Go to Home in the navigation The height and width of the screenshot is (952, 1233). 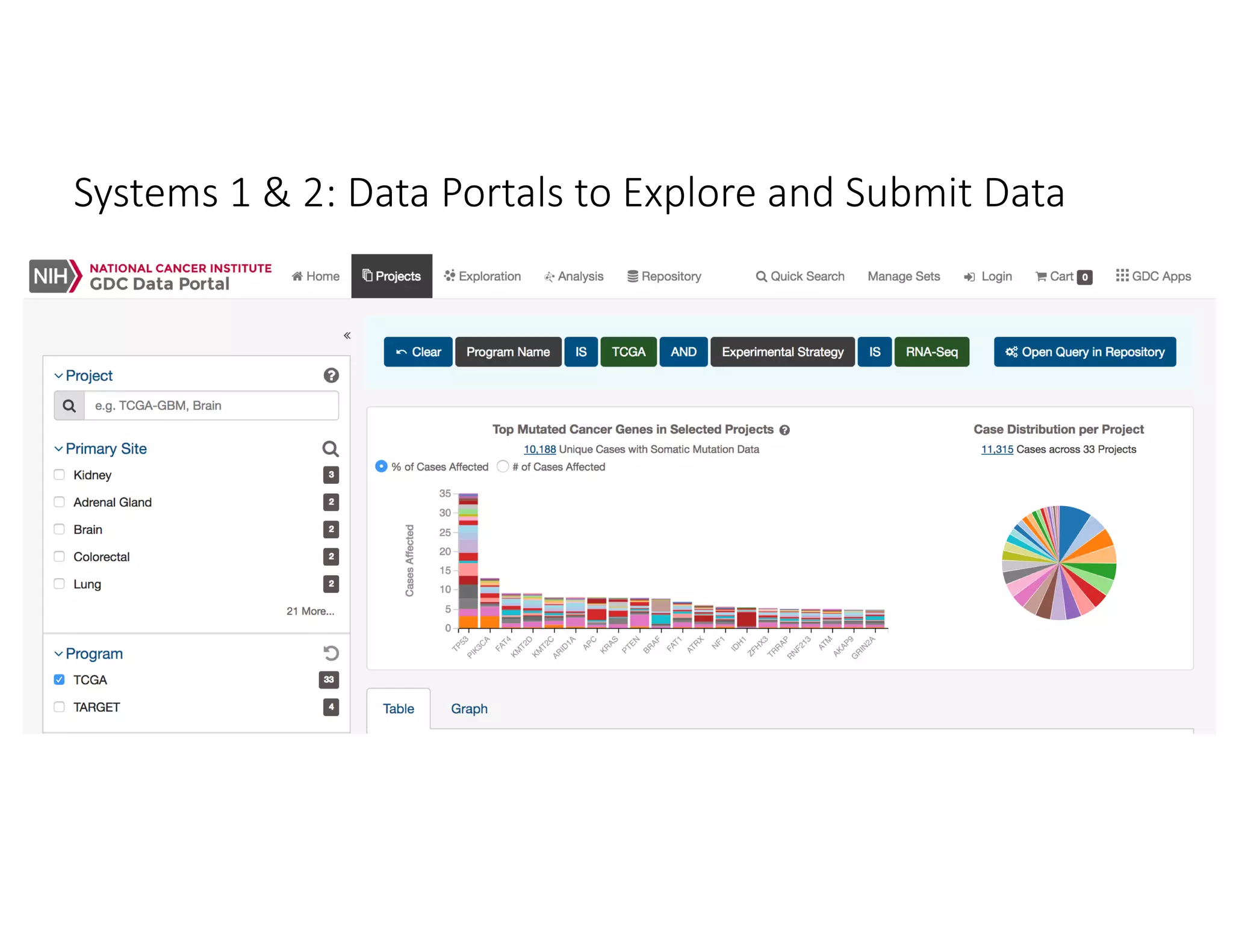(x=315, y=276)
